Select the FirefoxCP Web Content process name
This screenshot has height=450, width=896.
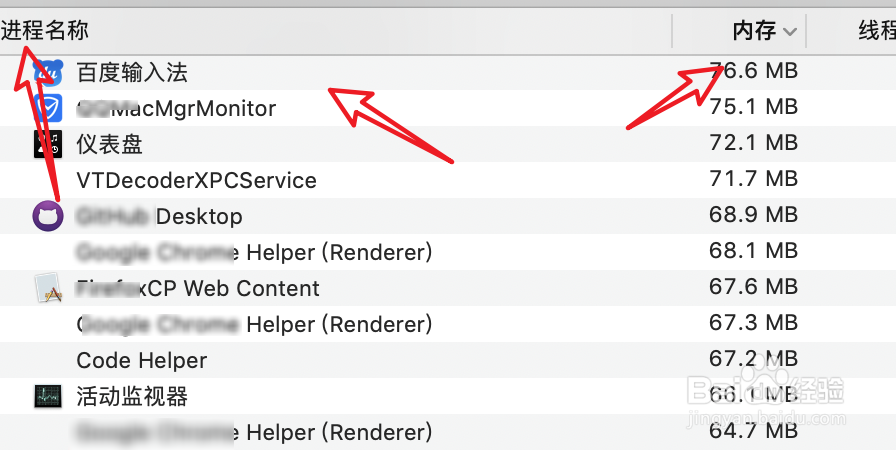point(198,288)
